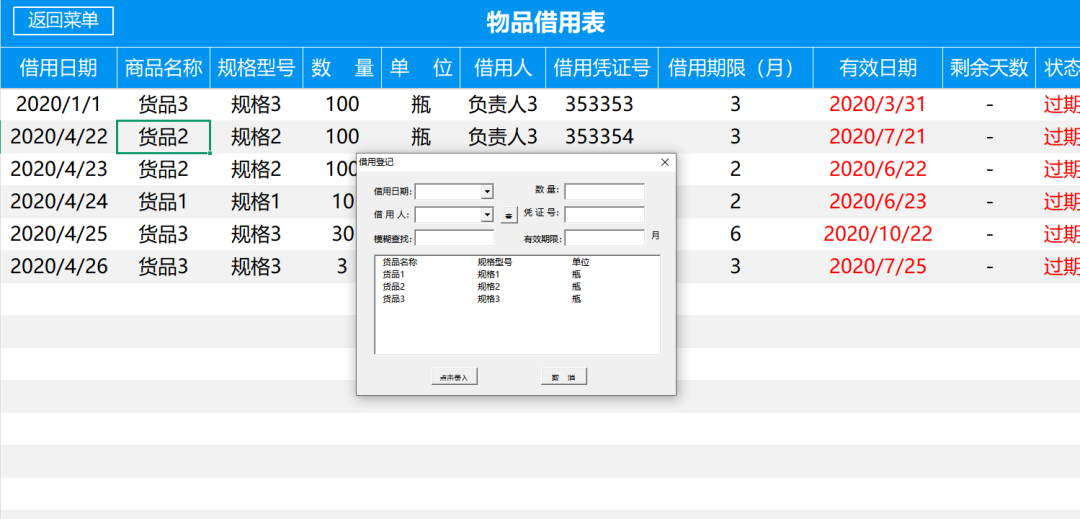Select 货品1 row in the dialog list
The width and height of the screenshot is (1080, 519).
click(x=517, y=275)
